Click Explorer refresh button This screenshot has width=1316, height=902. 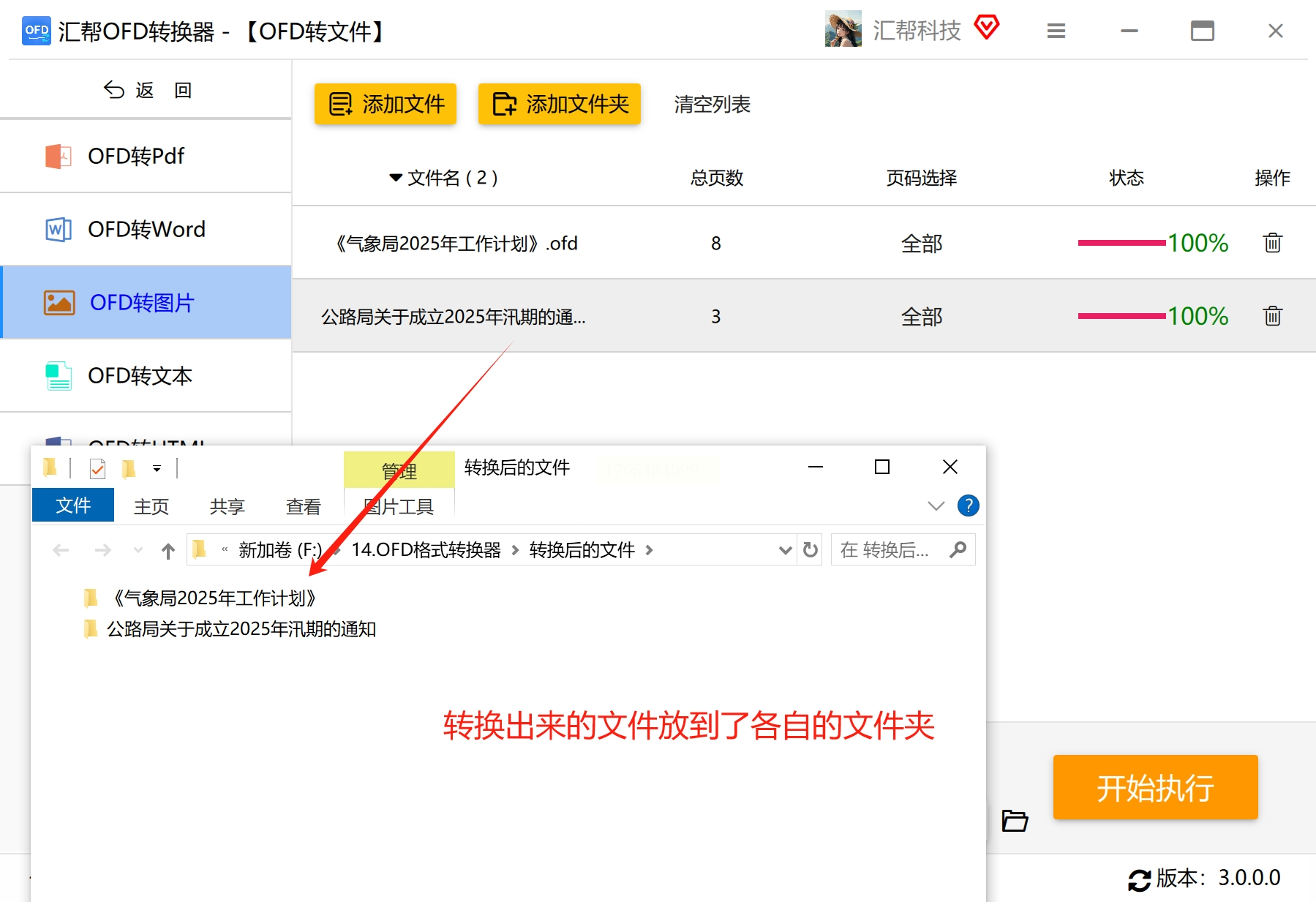[x=811, y=550]
